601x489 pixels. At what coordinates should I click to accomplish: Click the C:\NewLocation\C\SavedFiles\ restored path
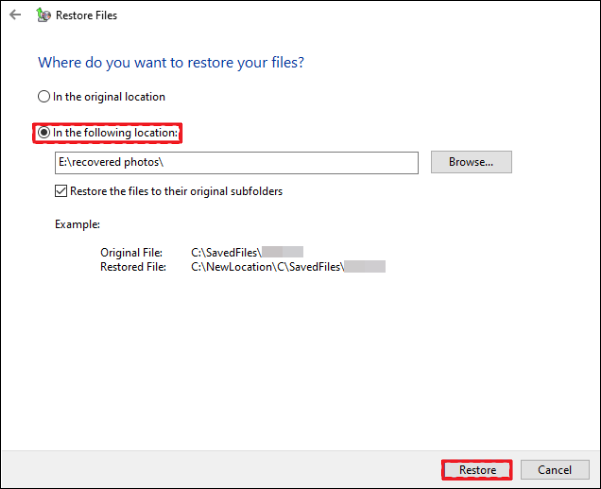tap(267, 267)
